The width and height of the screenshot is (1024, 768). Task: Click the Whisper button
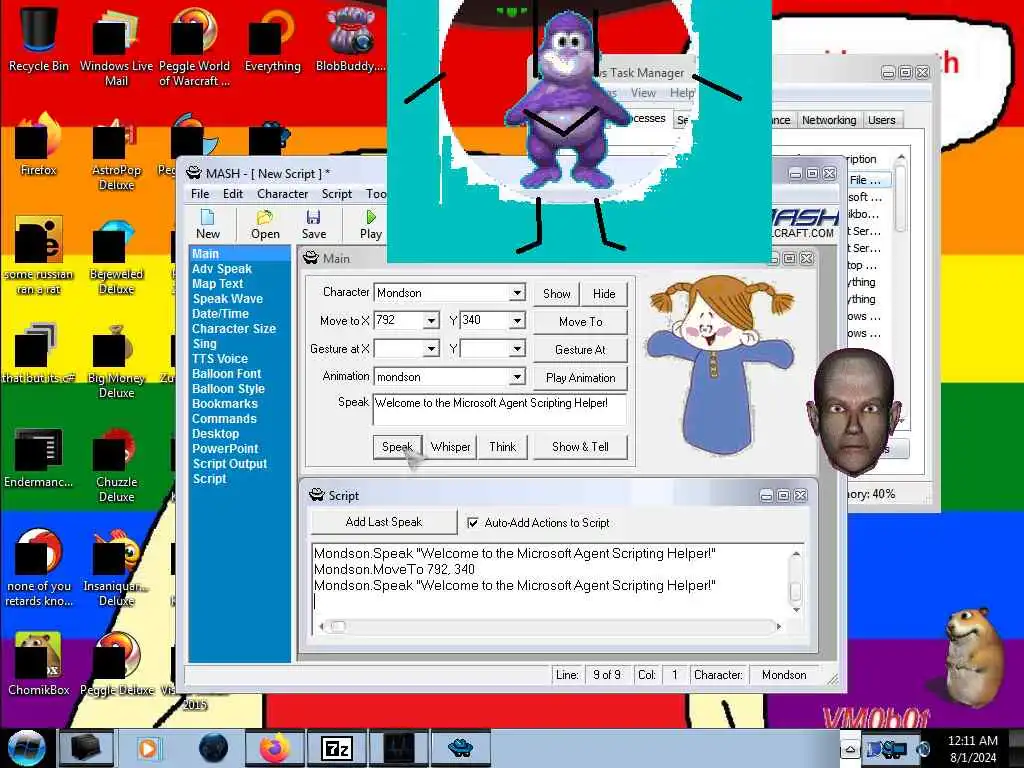(450, 447)
